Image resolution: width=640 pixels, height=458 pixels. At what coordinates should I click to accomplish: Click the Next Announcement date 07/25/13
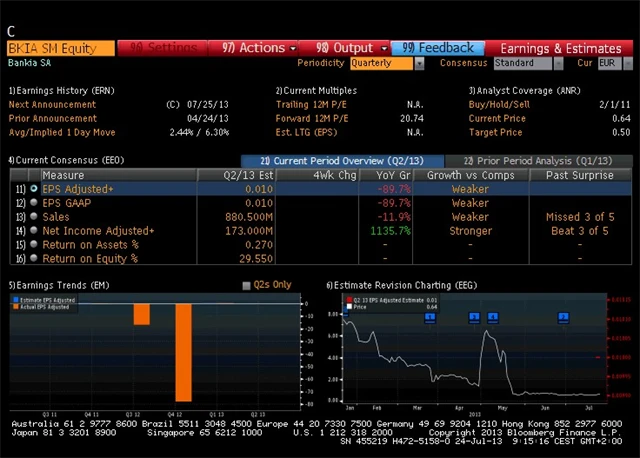207,104
